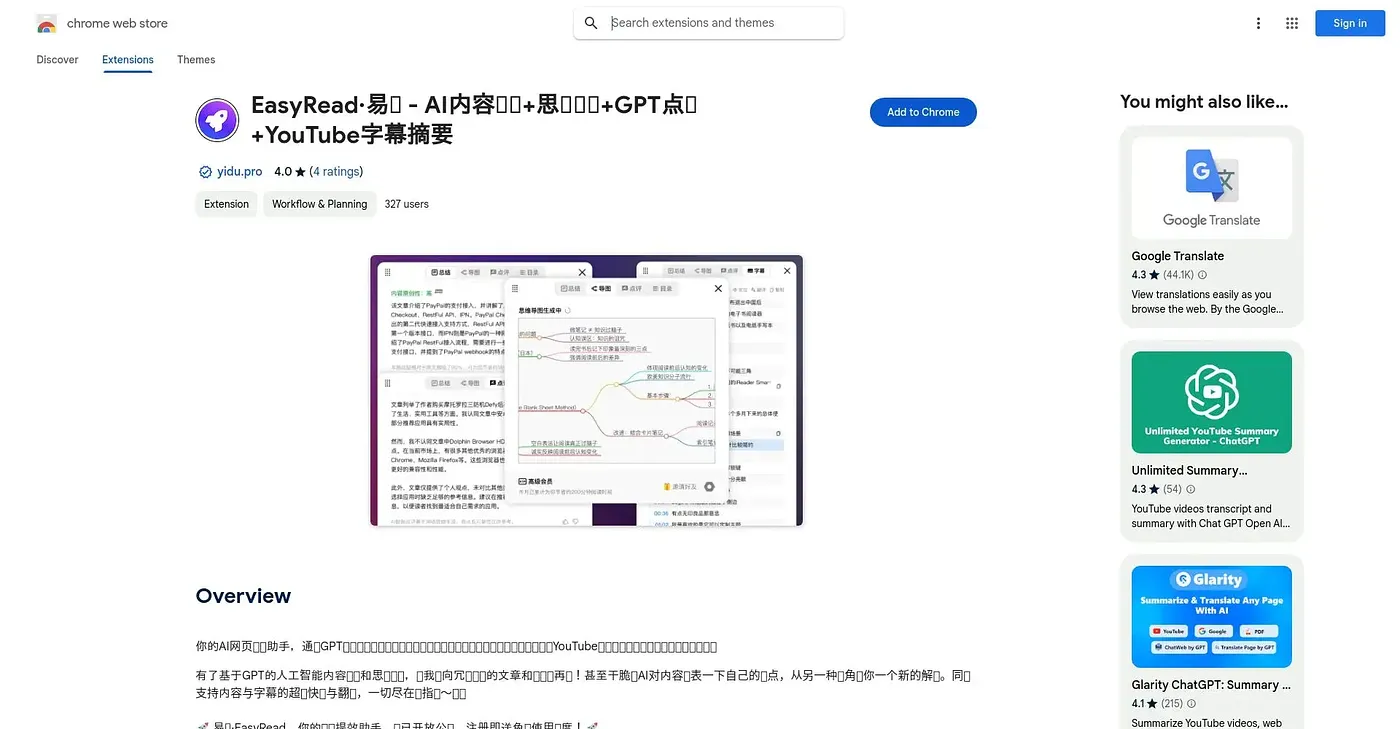
Task: Click the EasyRead purple rocket extension icon
Action: click(x=217, y=120)
